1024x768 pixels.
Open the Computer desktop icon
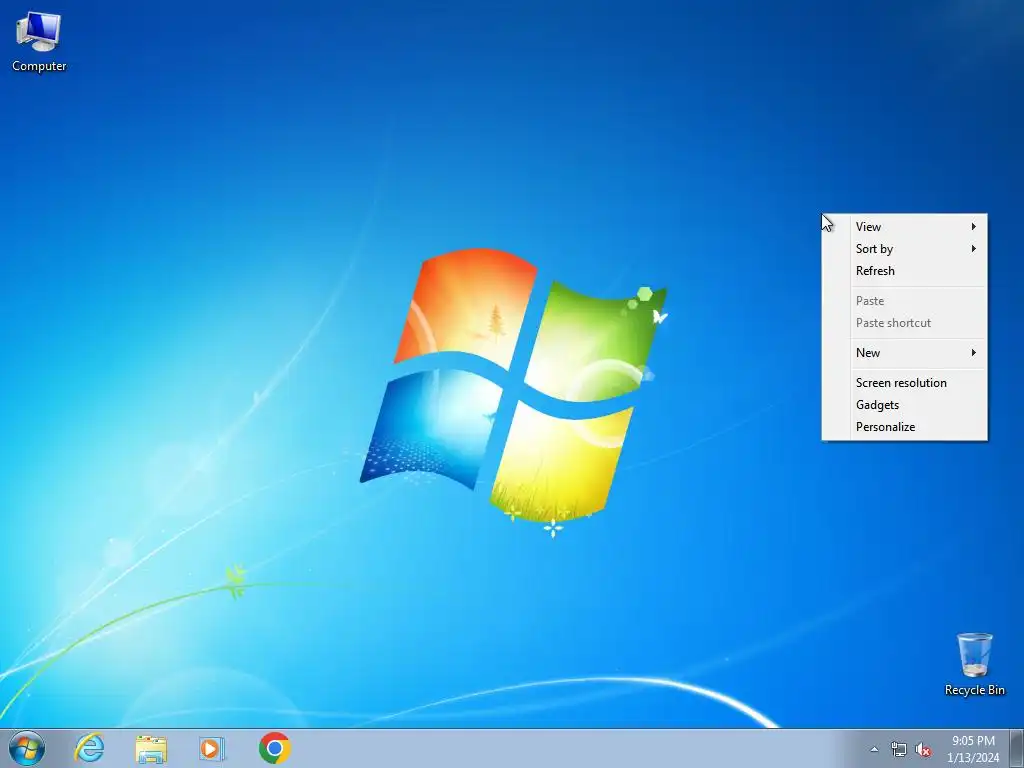click(39, 42)
